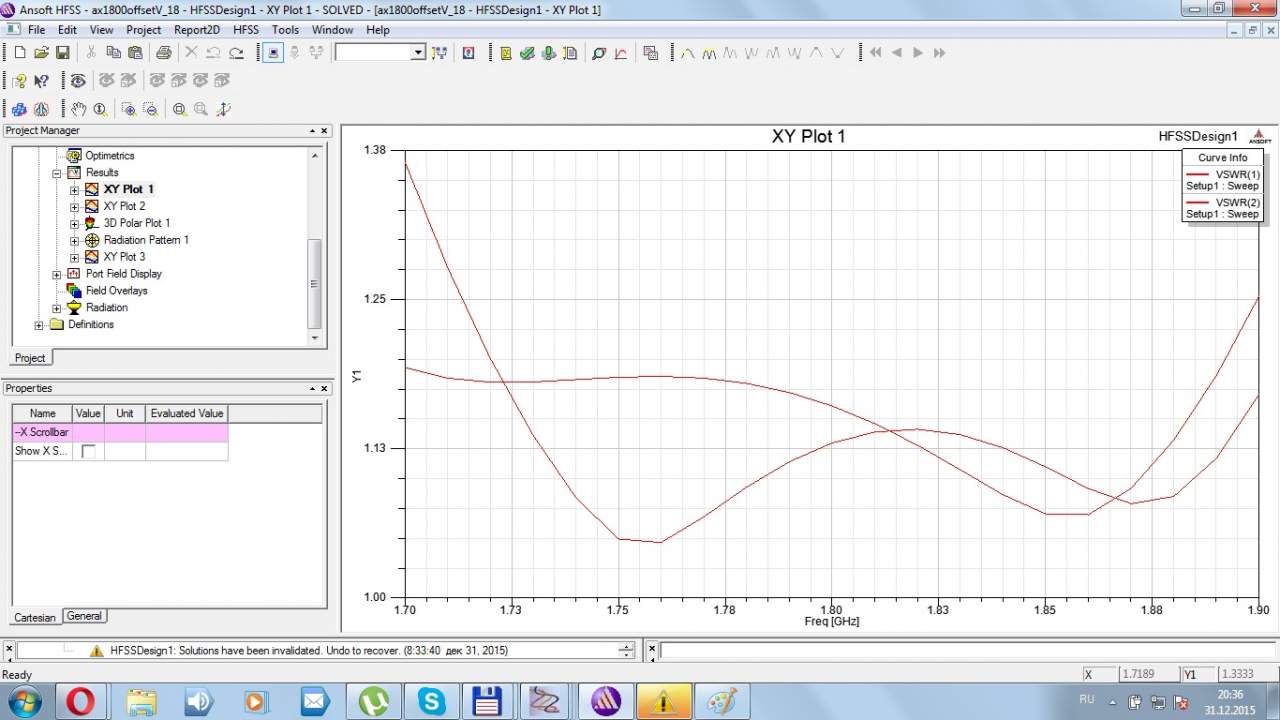
Task: Open the Report2D menu
Action: [x=196, y=30]
